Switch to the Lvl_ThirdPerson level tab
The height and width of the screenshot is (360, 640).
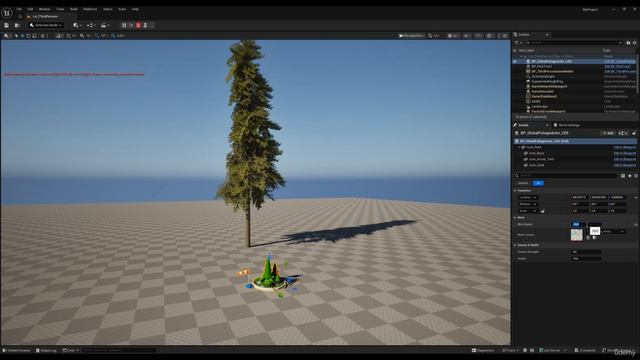(x=45, y=16)
